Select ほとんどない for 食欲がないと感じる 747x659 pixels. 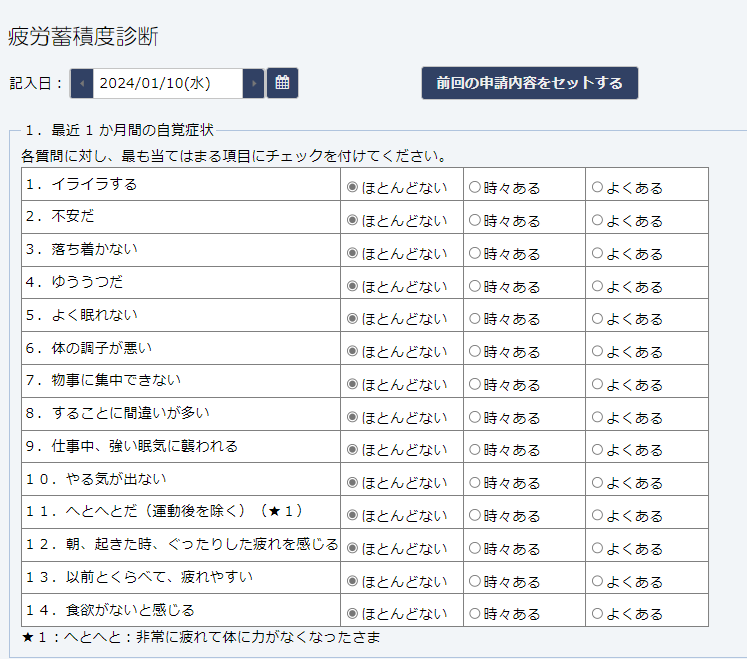pos(352,614)
